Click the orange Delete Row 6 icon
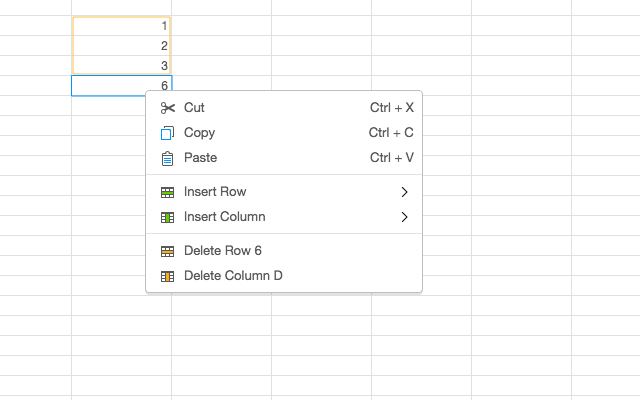Viewport: 640px width, 400px height. pyautogui.click(x=167, y=251)
